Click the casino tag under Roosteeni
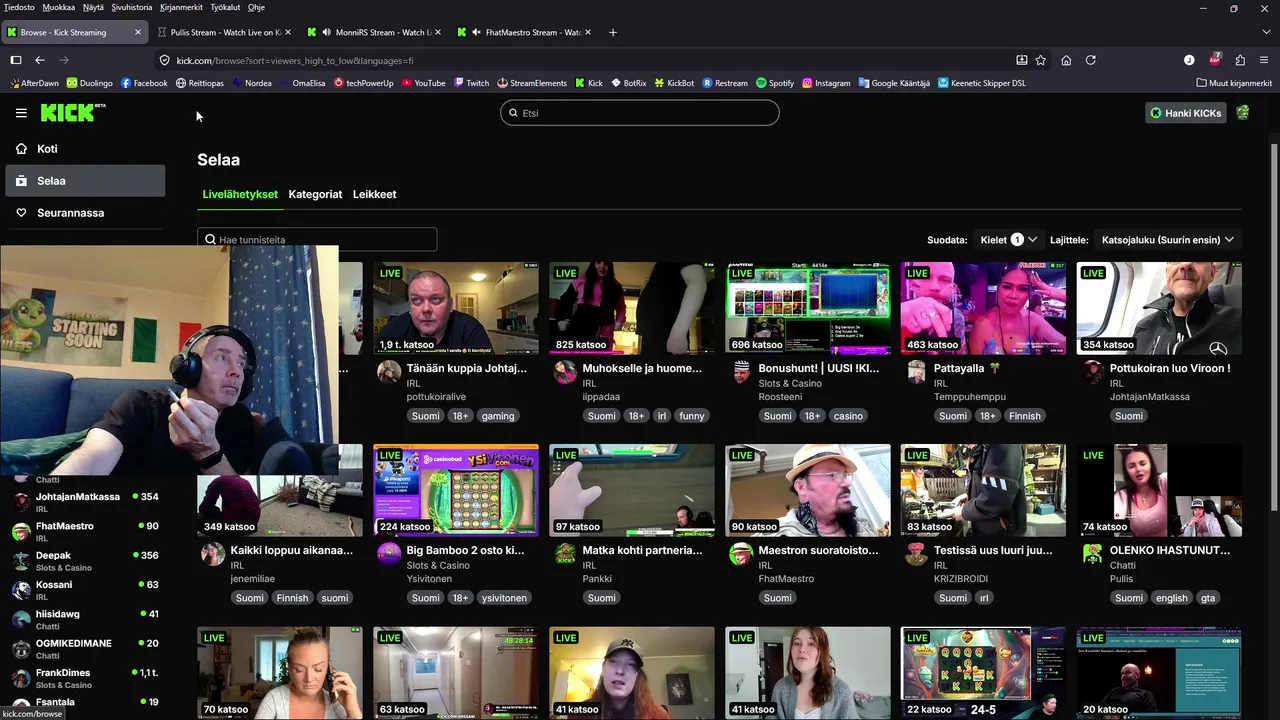This screenshot has width=1280, height=720. [x=848, y=416]
